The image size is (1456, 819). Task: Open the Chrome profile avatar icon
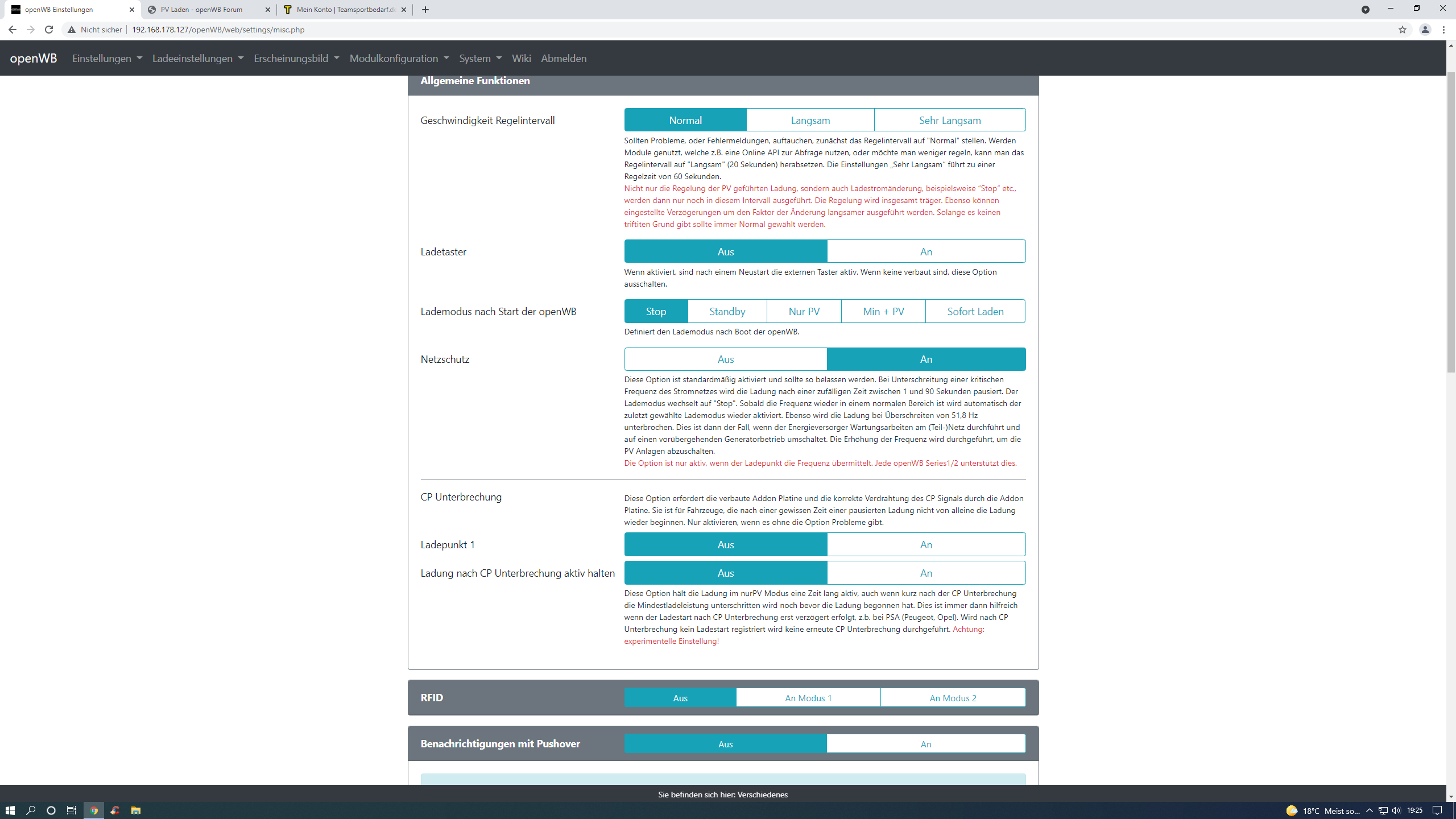(x=1425, y=30)
